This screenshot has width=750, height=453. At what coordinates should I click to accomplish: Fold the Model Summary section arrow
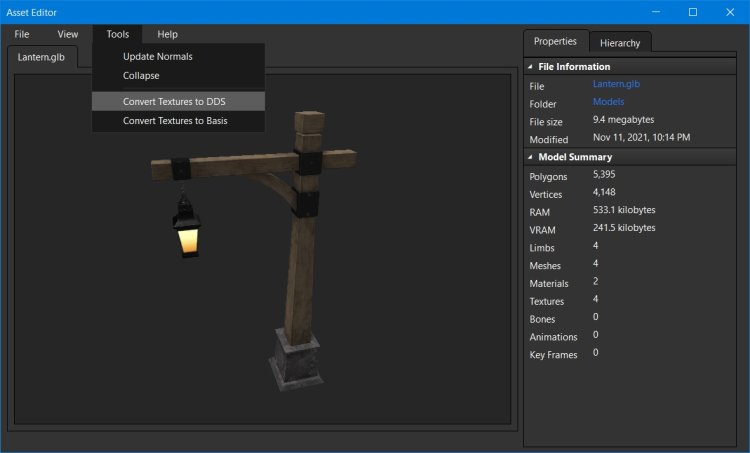[530, 157]
